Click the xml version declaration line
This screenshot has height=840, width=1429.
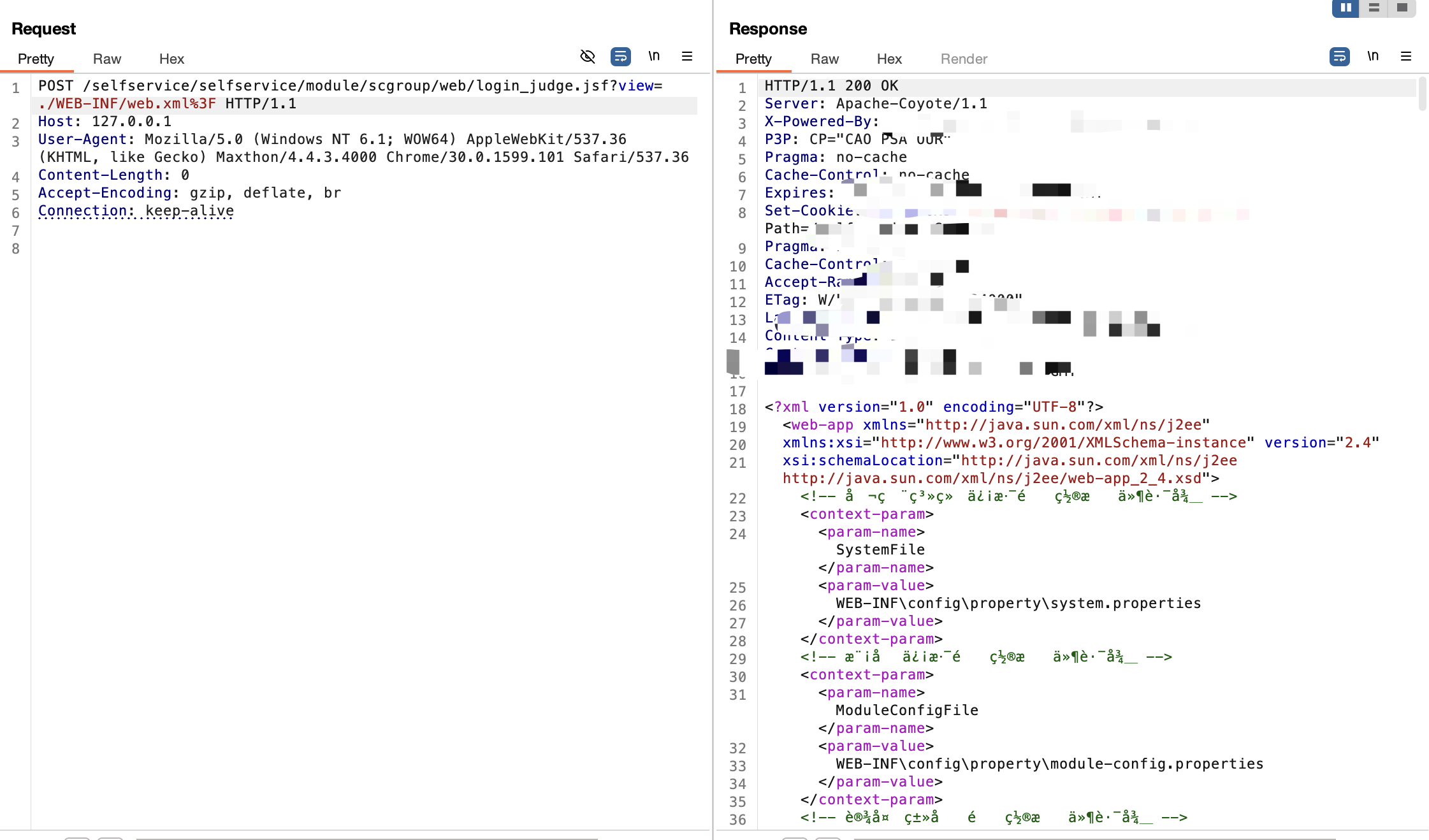(x=934, y=407)
